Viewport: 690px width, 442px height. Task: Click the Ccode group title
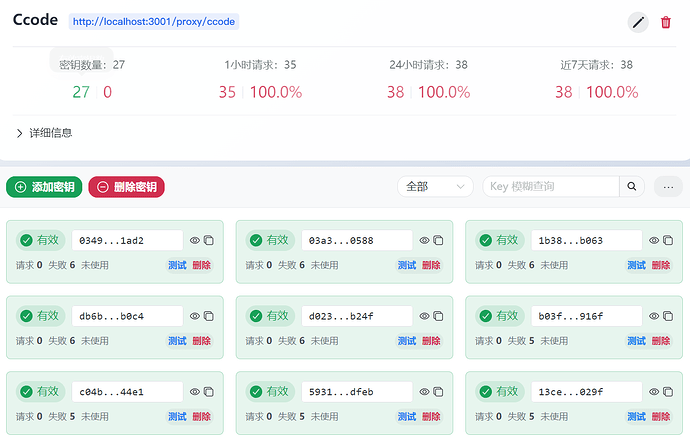[35, 20]
